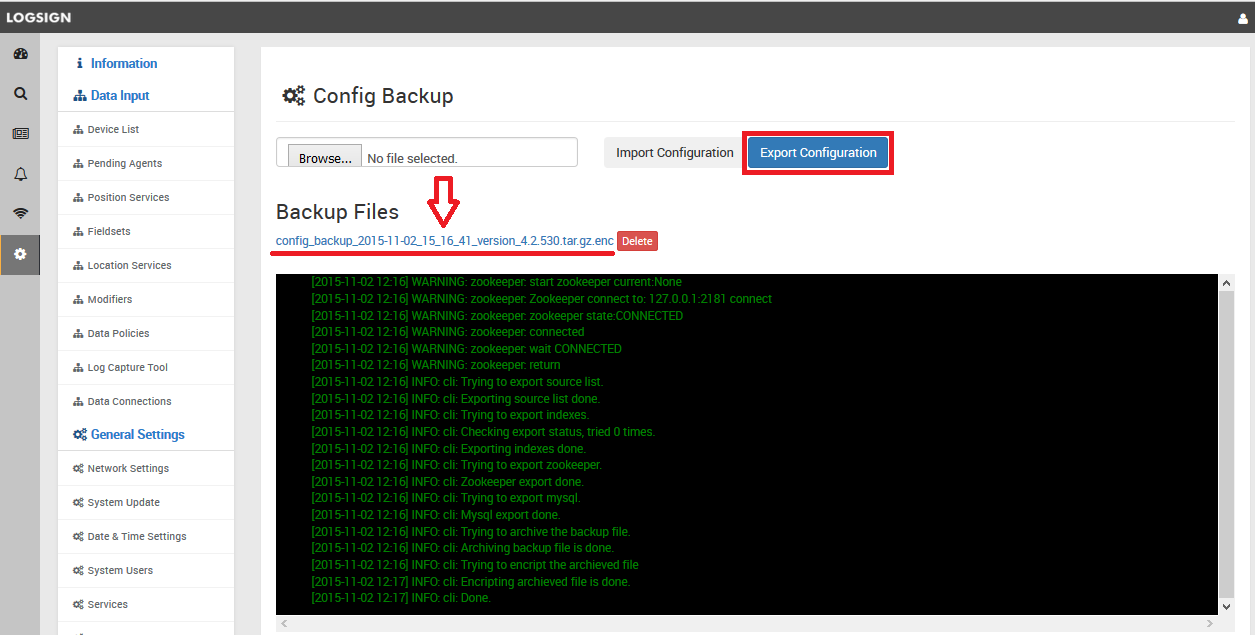1255x635 pixels.
Task: Click the Browse... file button
Action: [x=325, y=158]
